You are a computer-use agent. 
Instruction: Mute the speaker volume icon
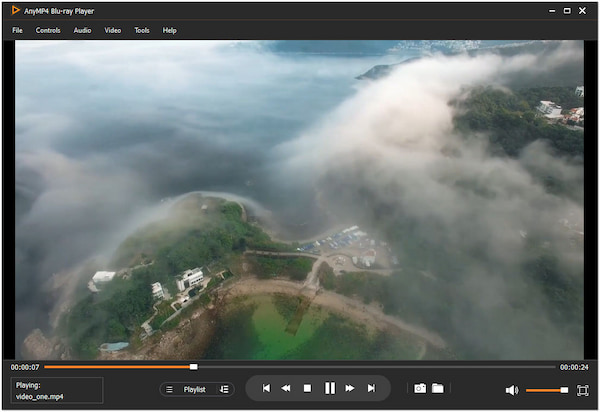[511, 390]
